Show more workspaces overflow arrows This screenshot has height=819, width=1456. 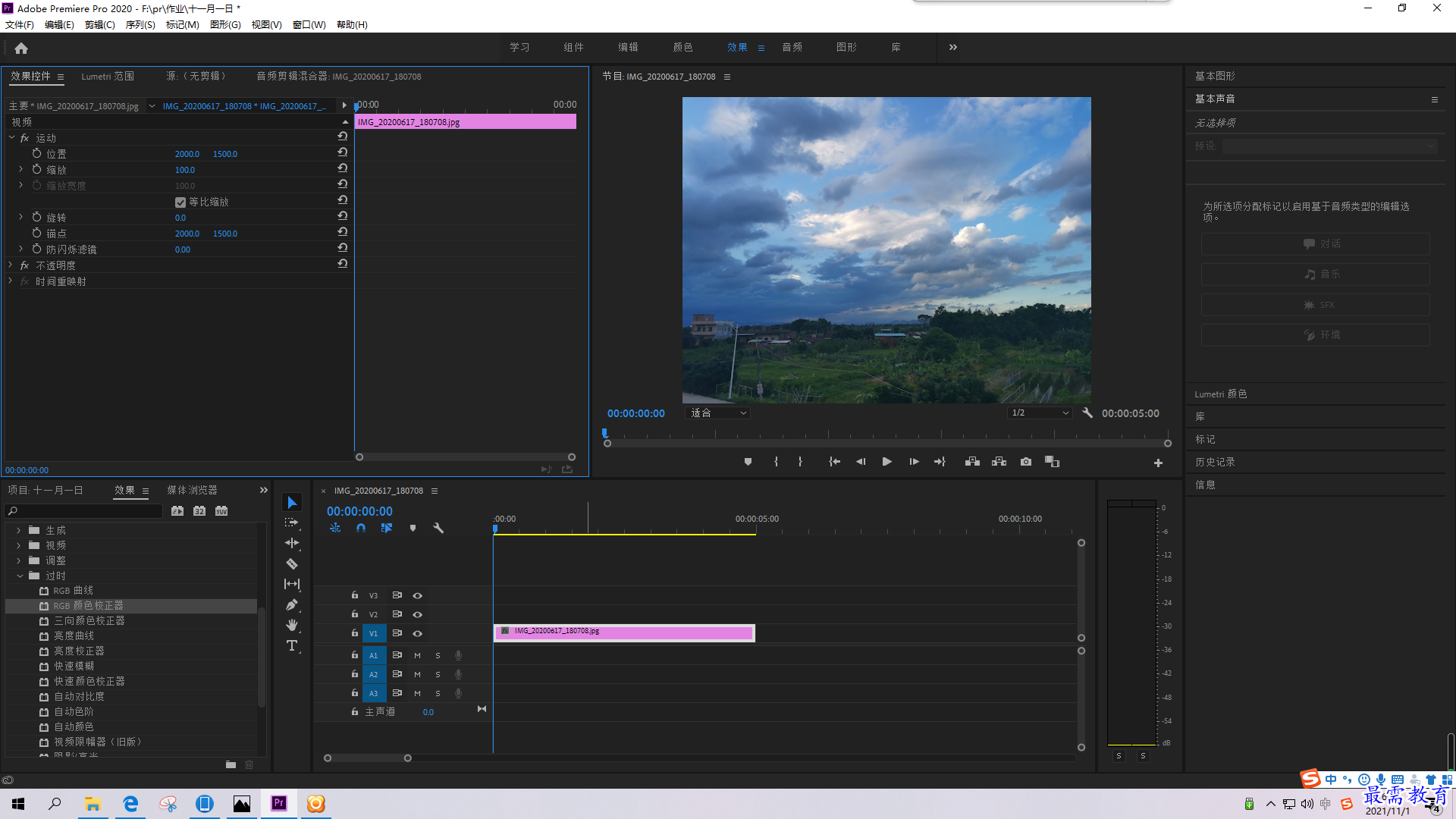pos(953,47)
